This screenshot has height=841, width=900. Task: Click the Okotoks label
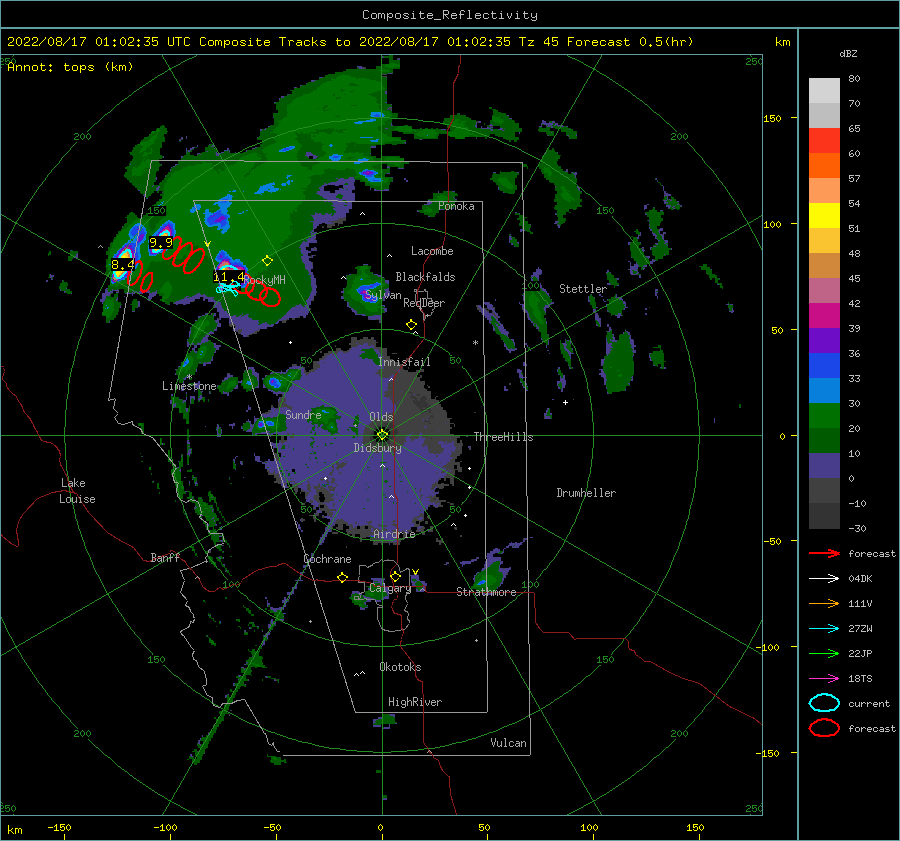coord(400,667)
